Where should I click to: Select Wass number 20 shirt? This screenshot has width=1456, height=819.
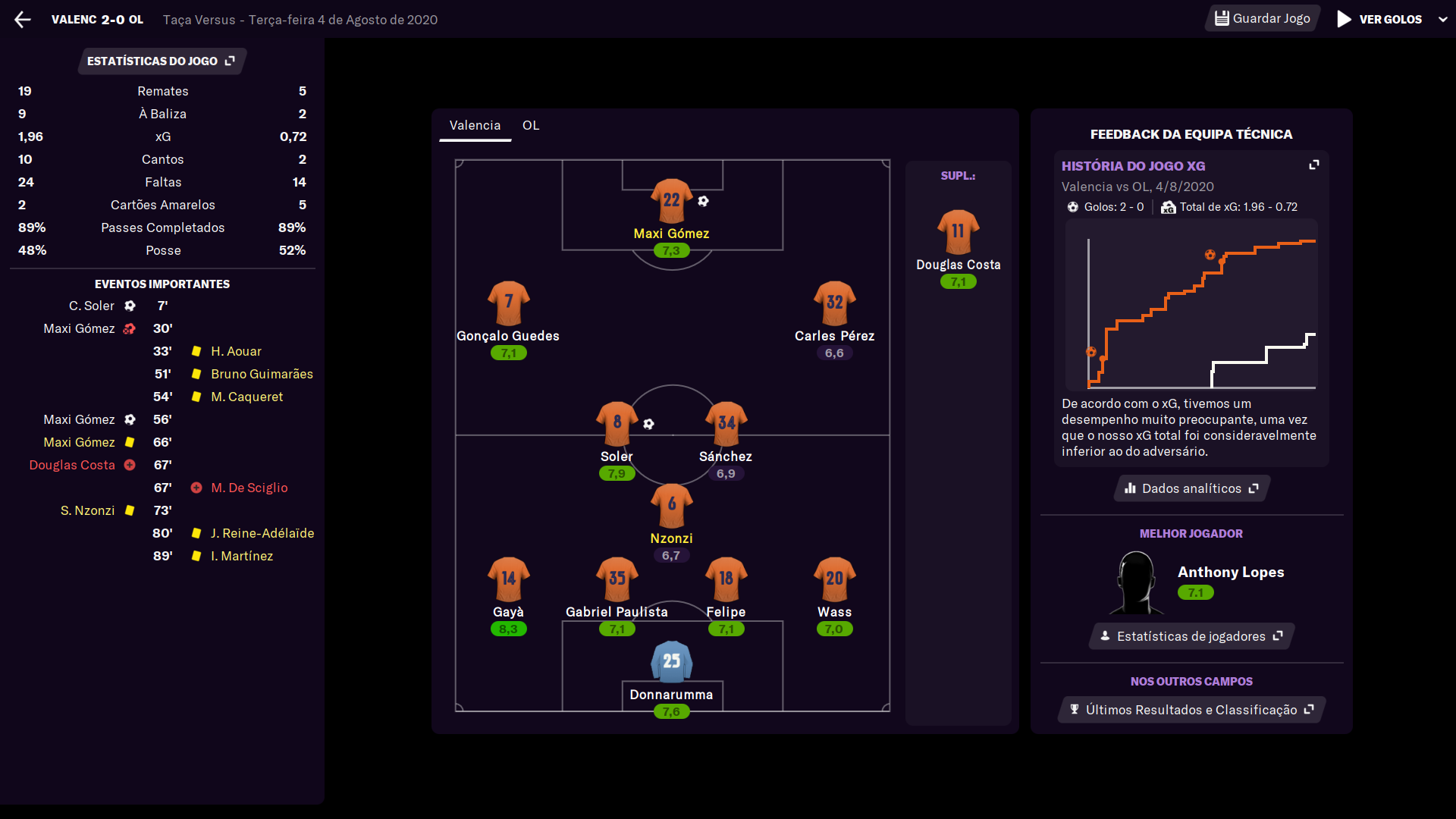click(x=834, y=579)
